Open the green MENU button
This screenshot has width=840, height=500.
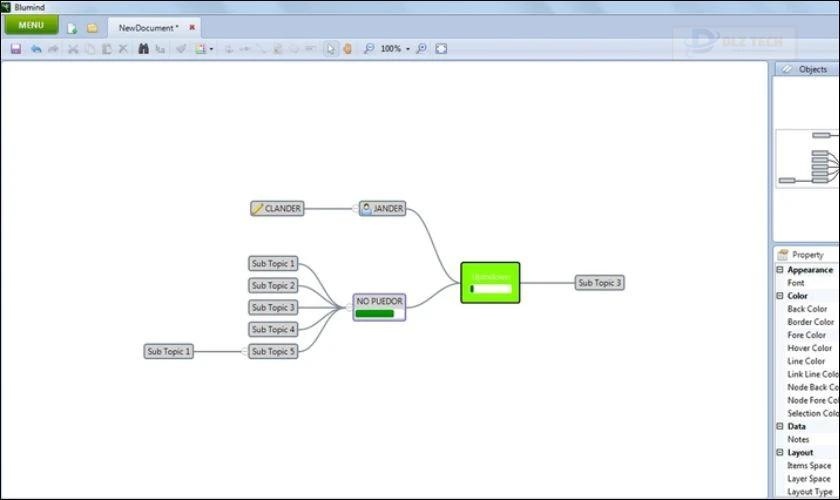click(x=31, y=25)
